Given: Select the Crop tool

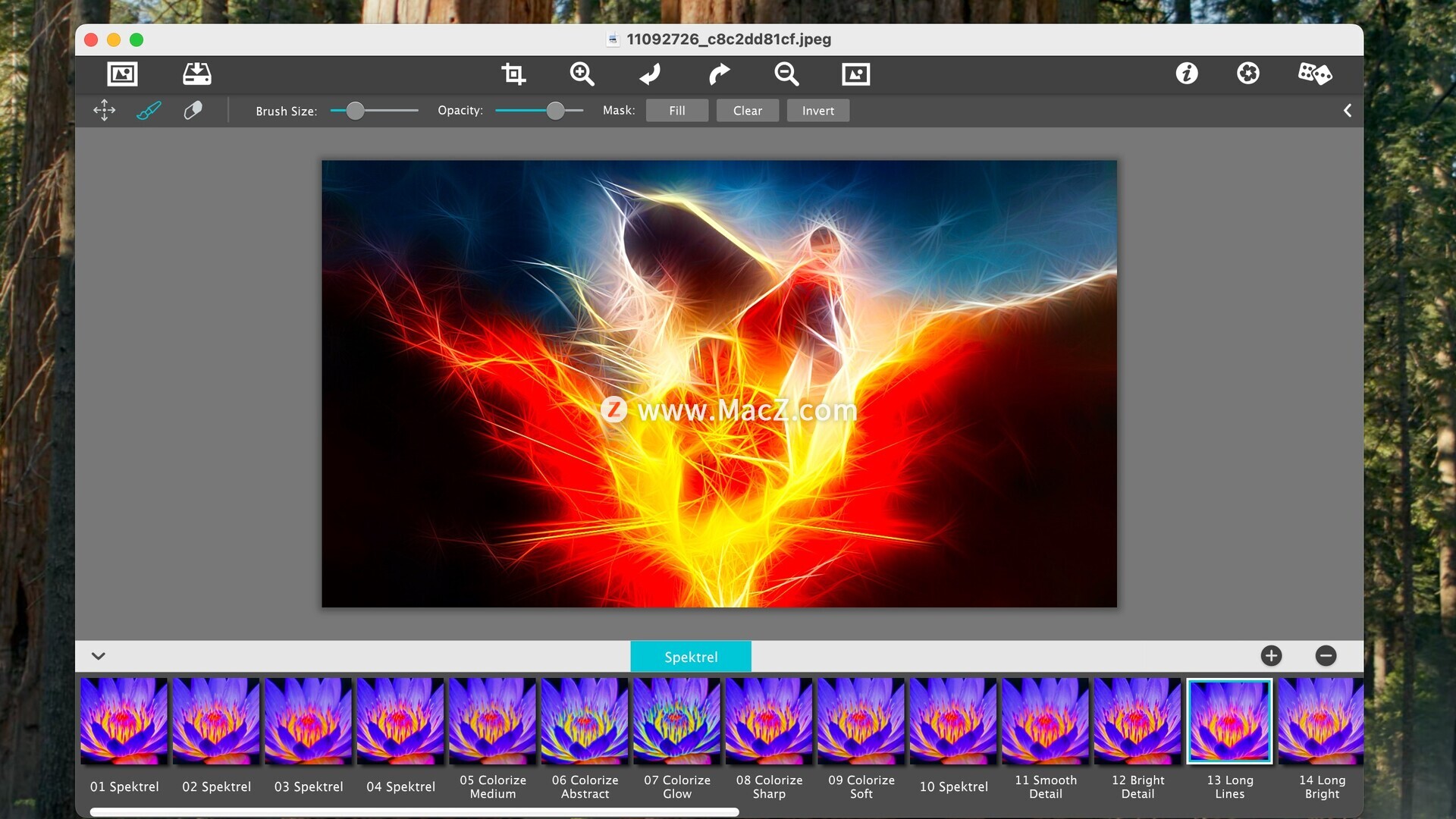Looking at the screenshot, I should [x=513, y=74].
